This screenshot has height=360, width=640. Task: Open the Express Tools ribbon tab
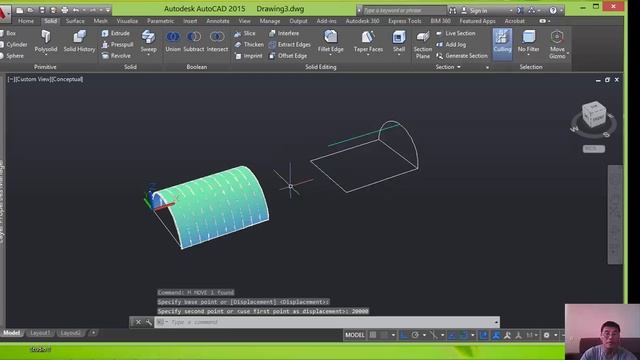pos(404,21)
